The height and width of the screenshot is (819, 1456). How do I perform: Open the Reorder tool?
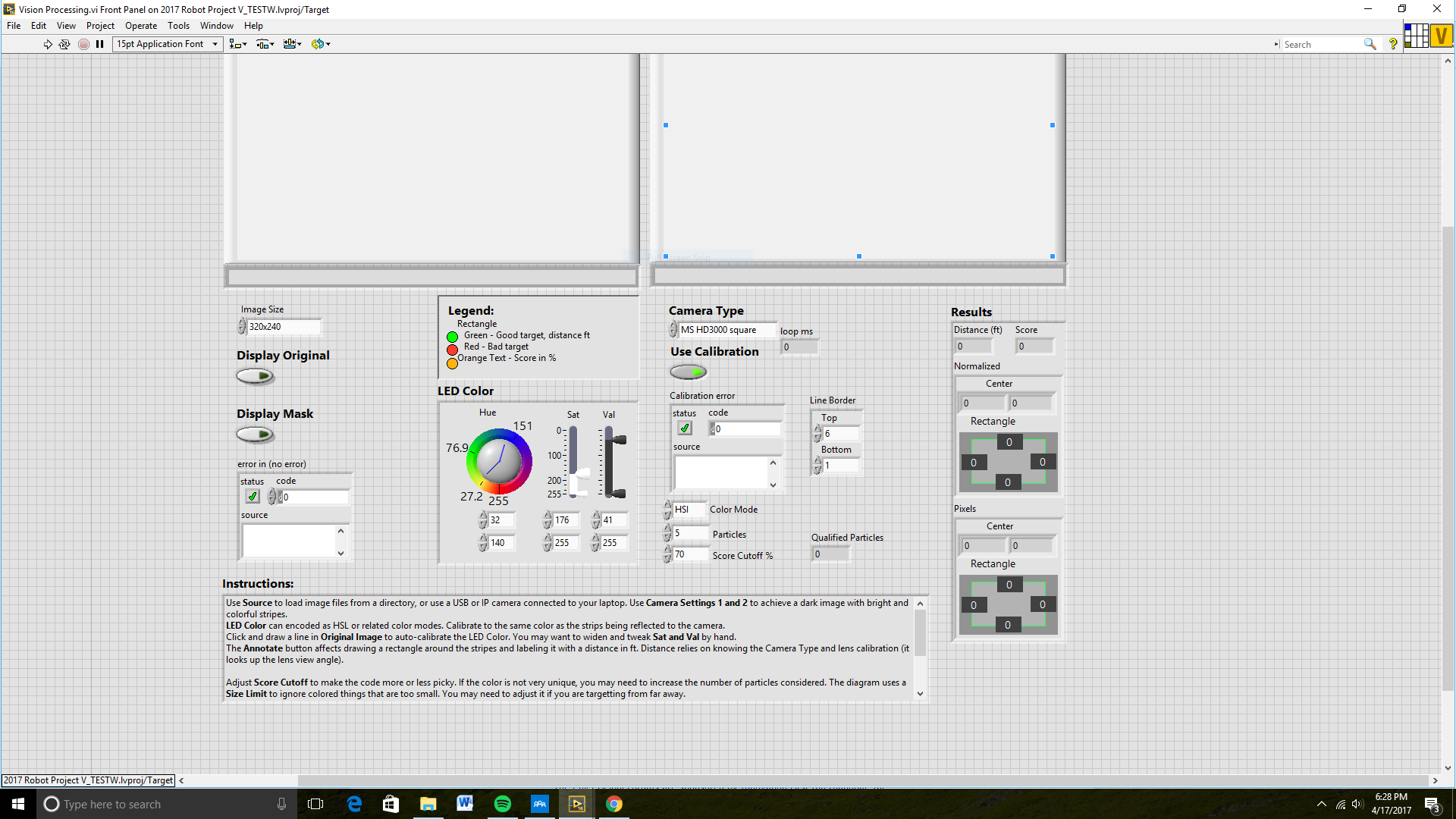[x=321, y=44]
